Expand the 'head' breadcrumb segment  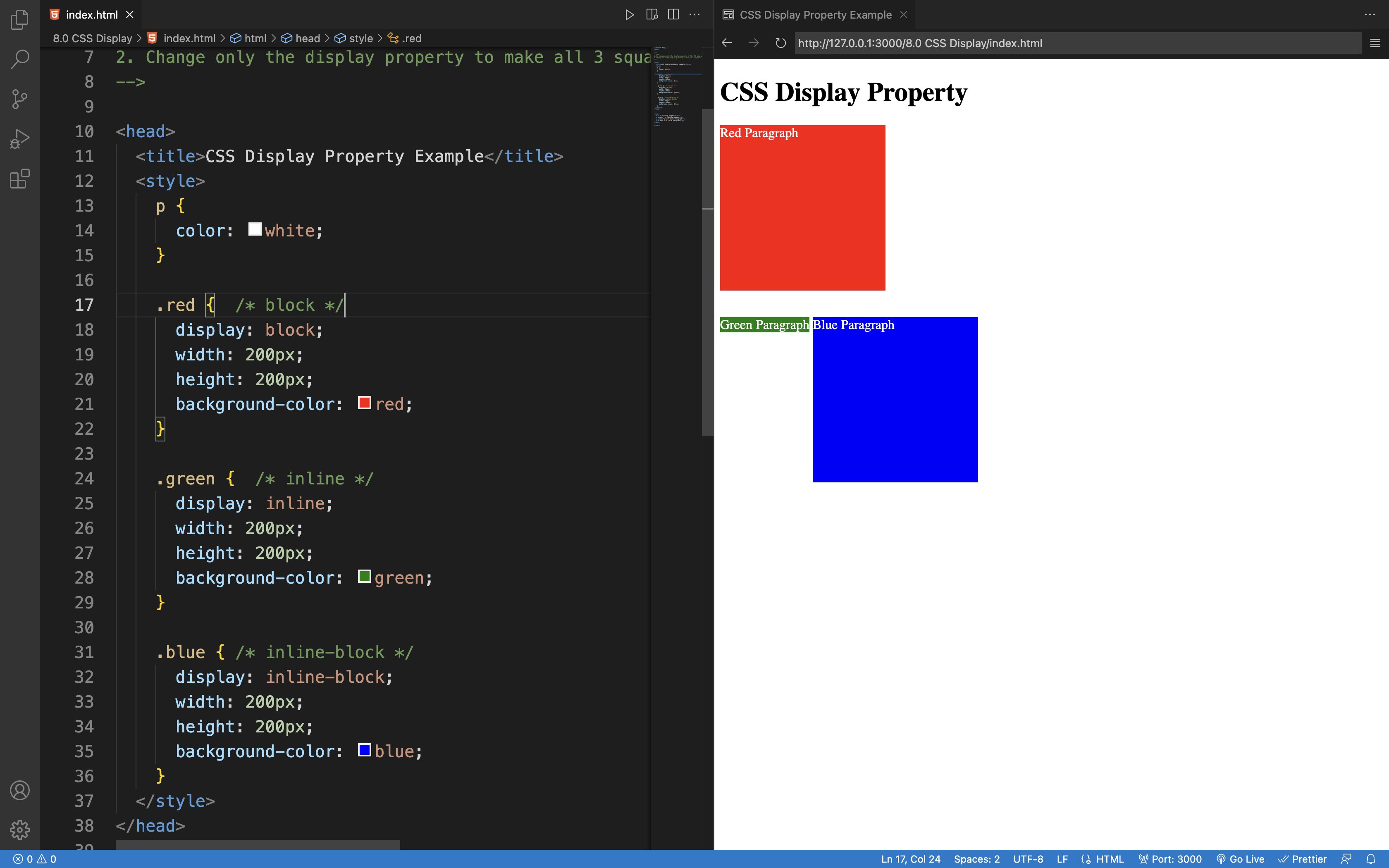click(307, 38)
